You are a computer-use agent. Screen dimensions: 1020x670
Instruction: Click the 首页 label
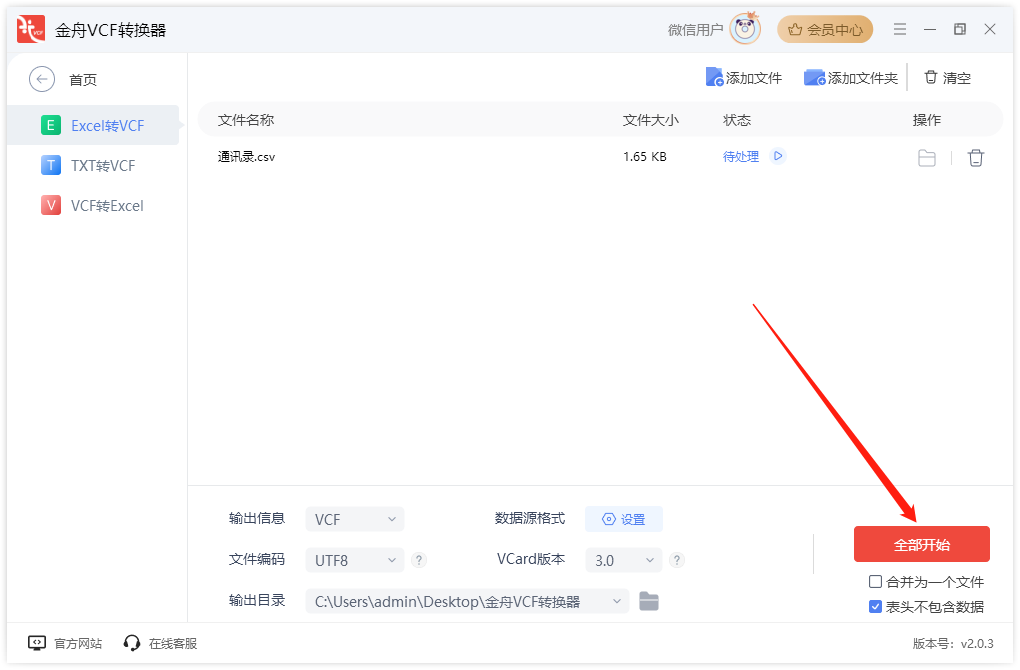click(83, 80)
